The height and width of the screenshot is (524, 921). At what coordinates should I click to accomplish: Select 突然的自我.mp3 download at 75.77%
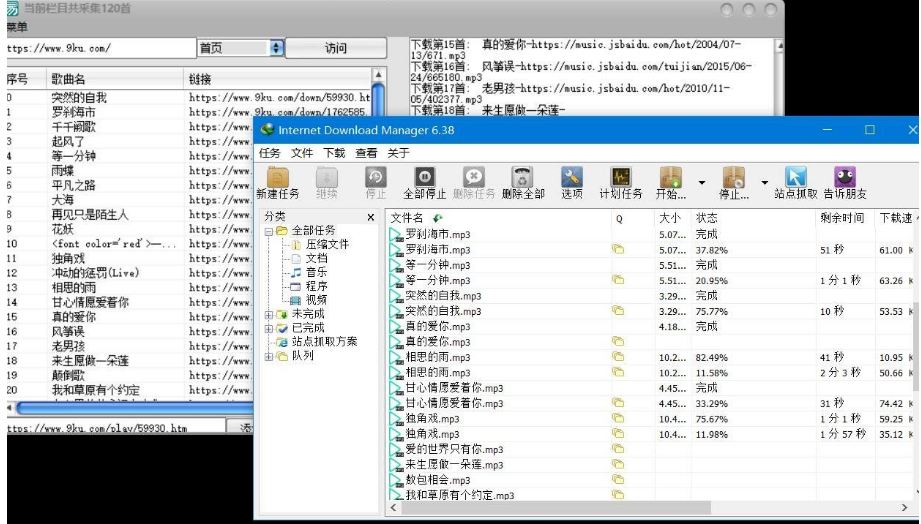[651, 311]
